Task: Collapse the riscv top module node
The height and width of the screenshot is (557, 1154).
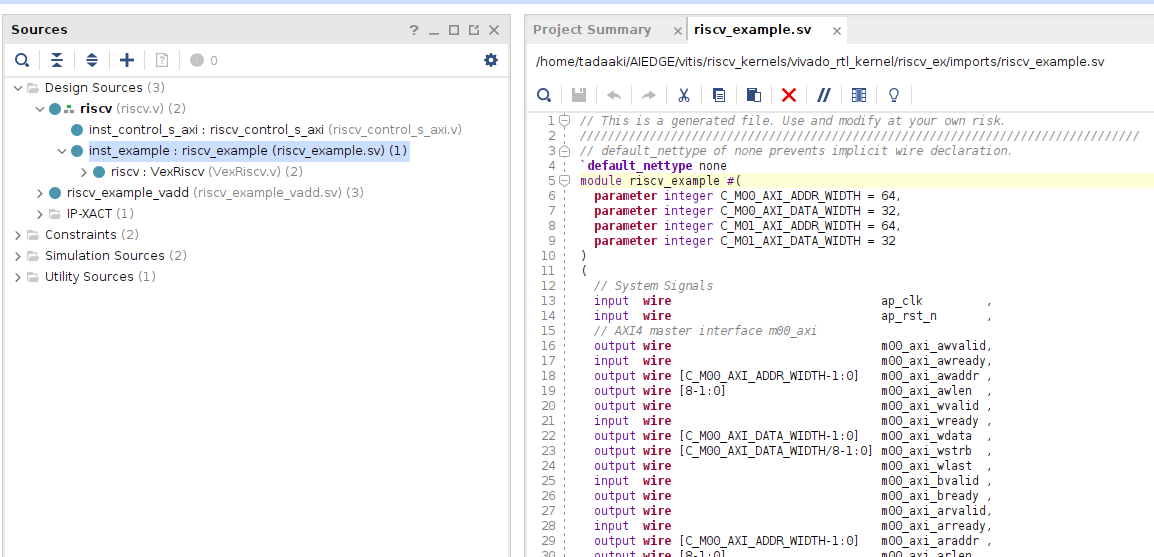Action: click(40, 109)
